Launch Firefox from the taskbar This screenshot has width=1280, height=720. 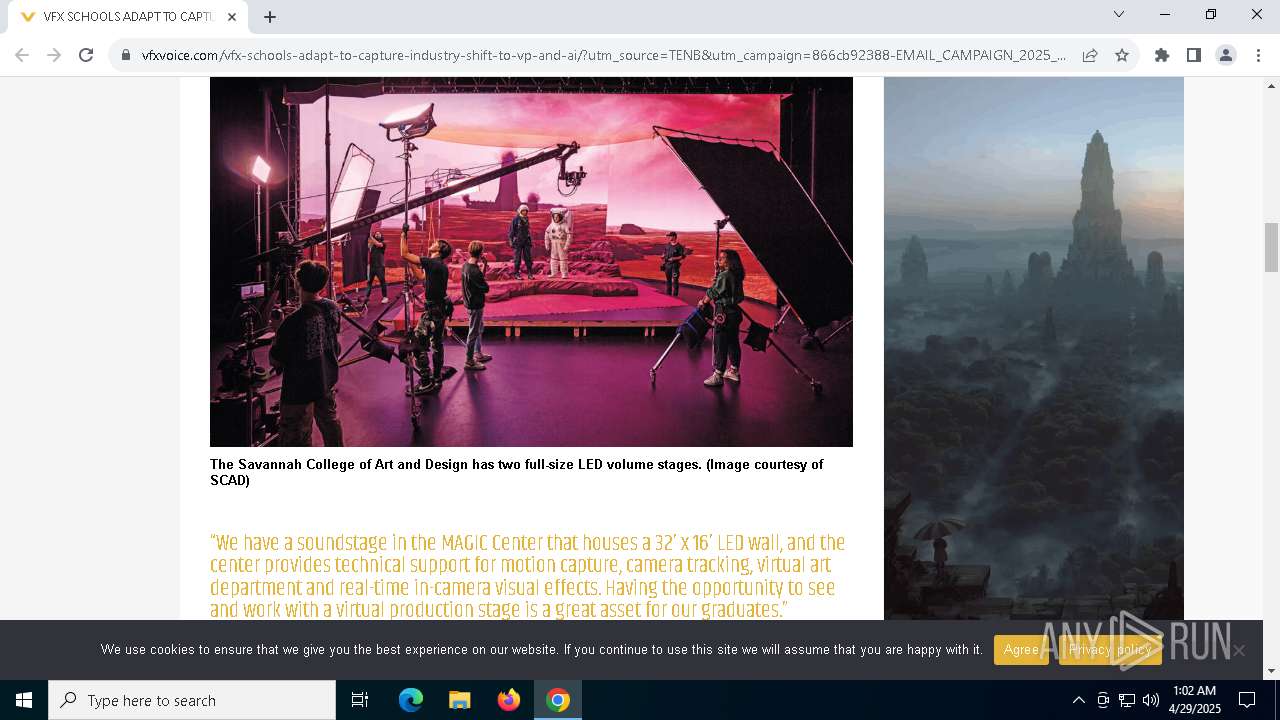tap(509, 700)
